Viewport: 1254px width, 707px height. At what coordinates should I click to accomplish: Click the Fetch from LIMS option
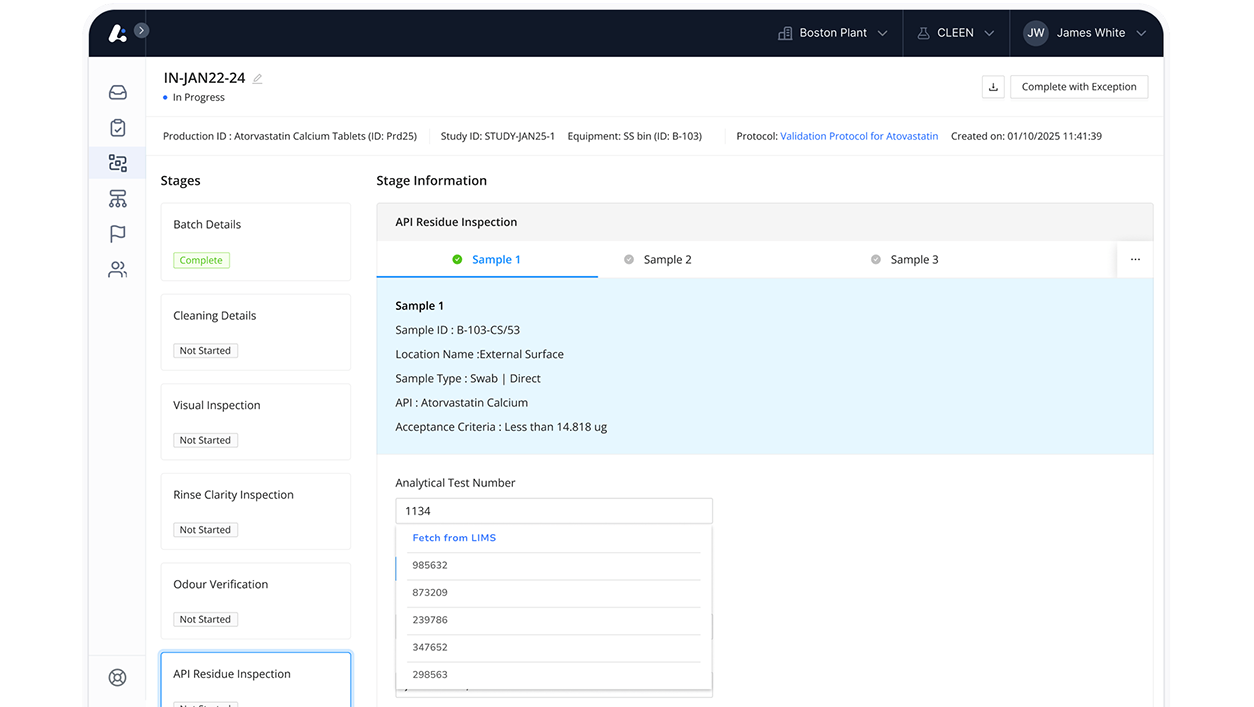click(x=454, y=537)
